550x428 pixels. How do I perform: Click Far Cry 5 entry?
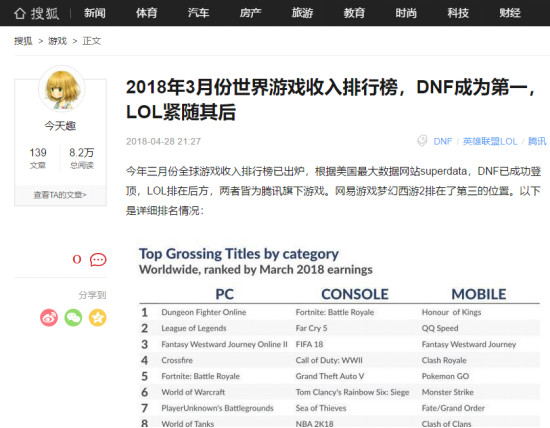coord(311,328)
